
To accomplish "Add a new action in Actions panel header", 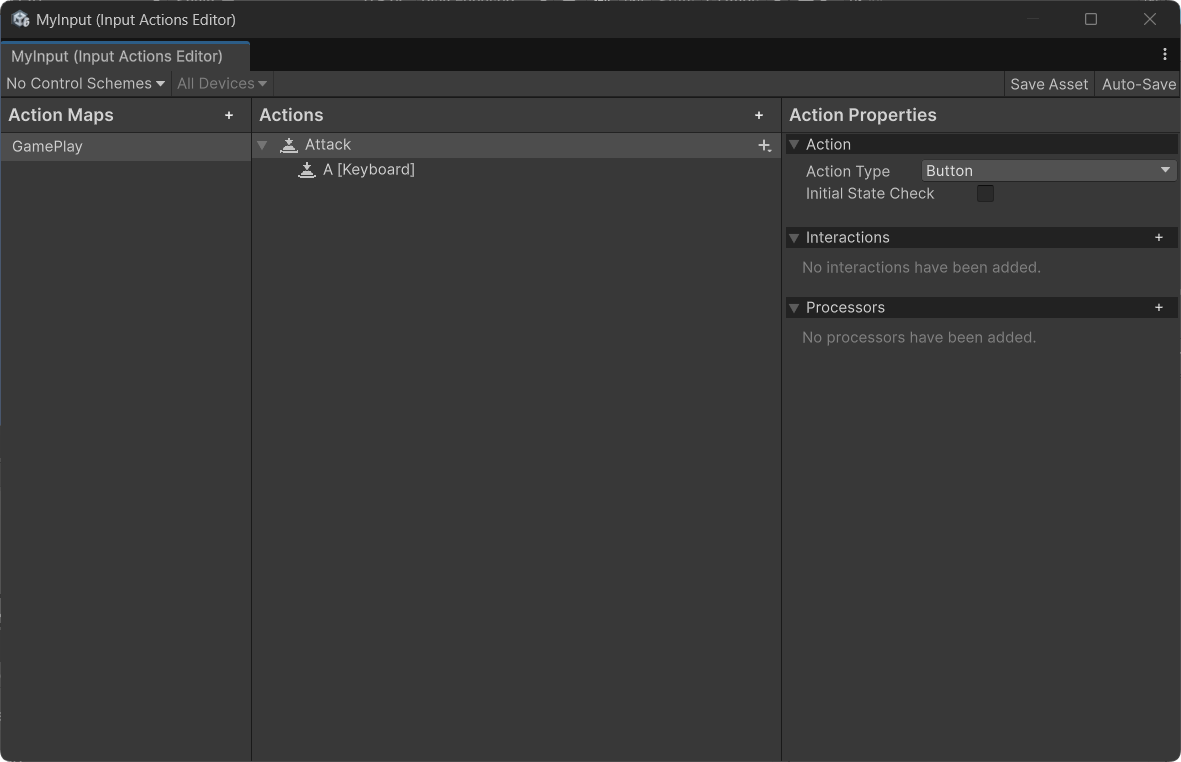I will coord(758,115).
